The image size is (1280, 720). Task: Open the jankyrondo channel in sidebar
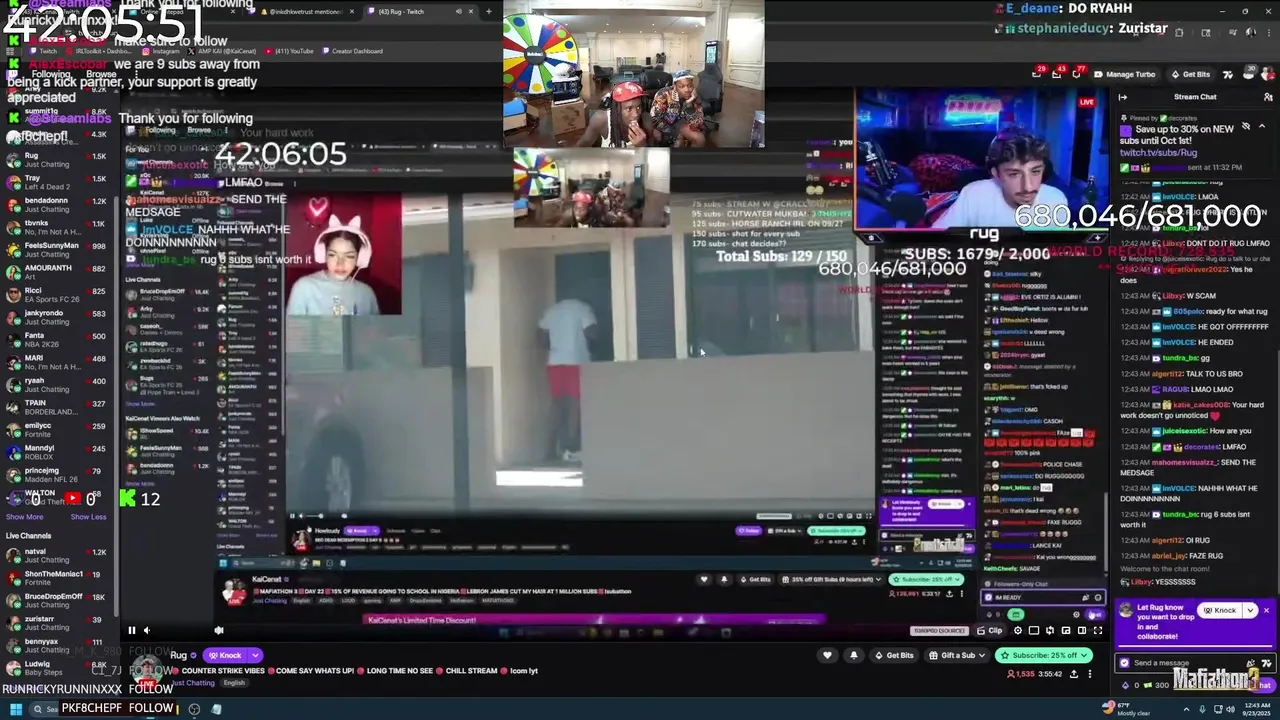click(x=57, y=317)
